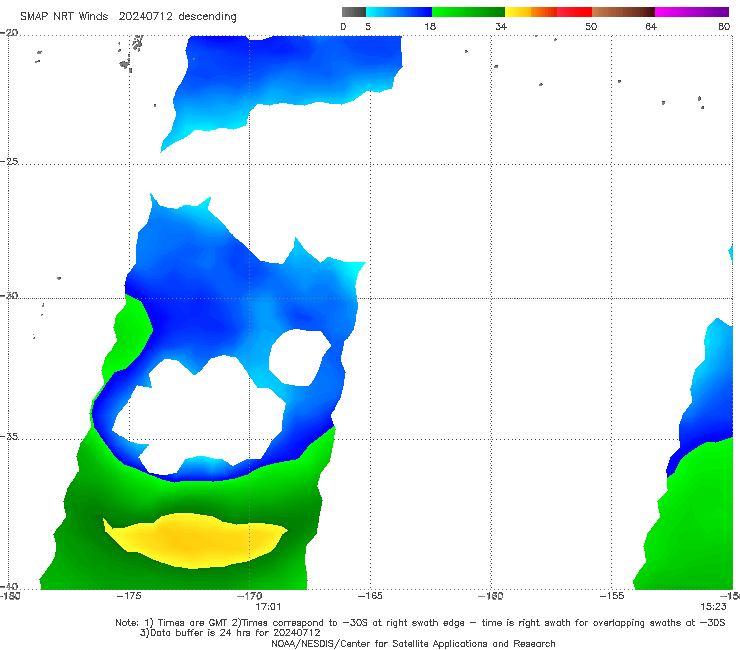Click the latitude axis label '-25'
Screen dimensions: 740x650
click(x=9, y=161)
